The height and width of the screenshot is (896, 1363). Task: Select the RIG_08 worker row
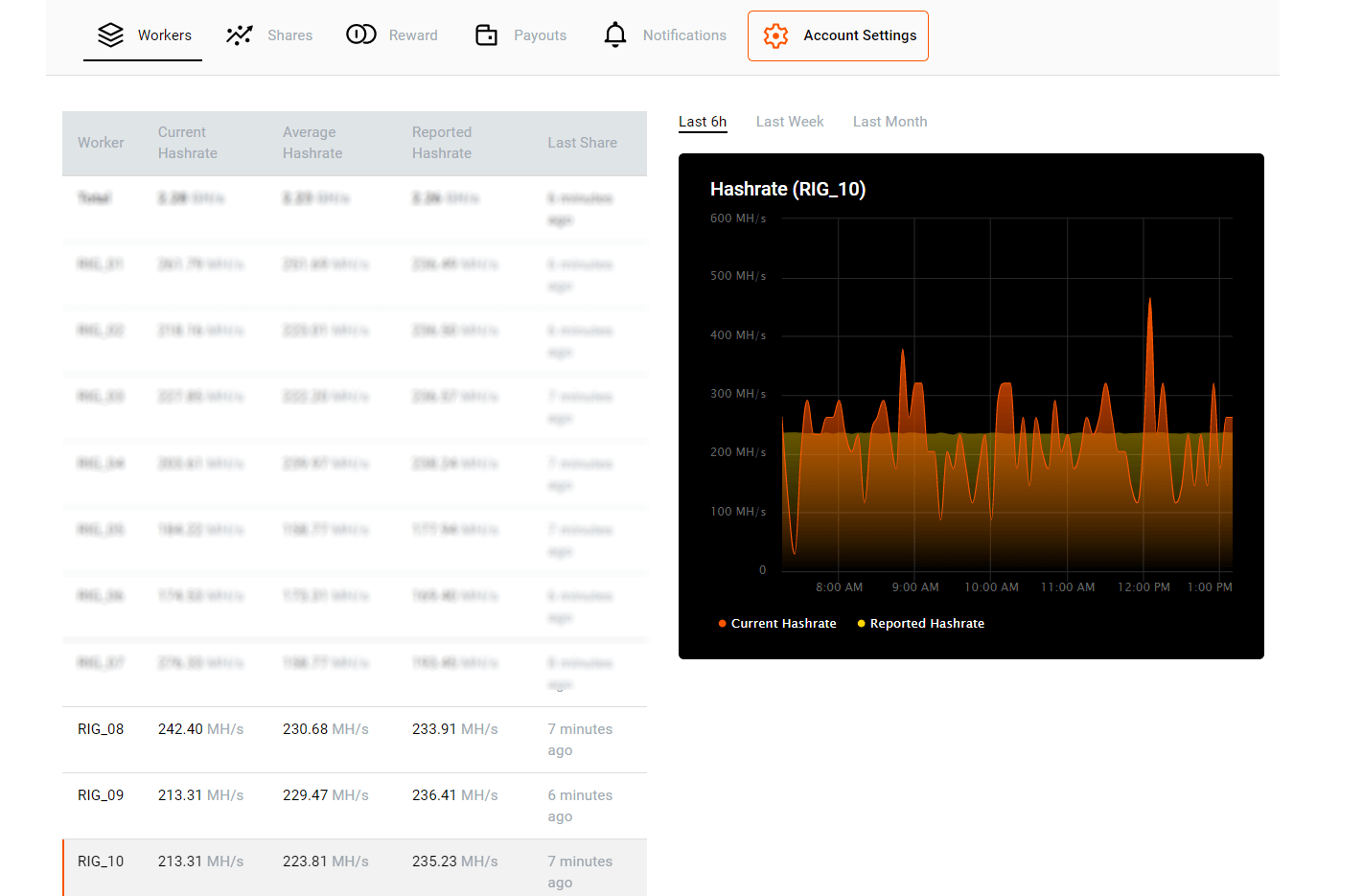click(355, 739)
